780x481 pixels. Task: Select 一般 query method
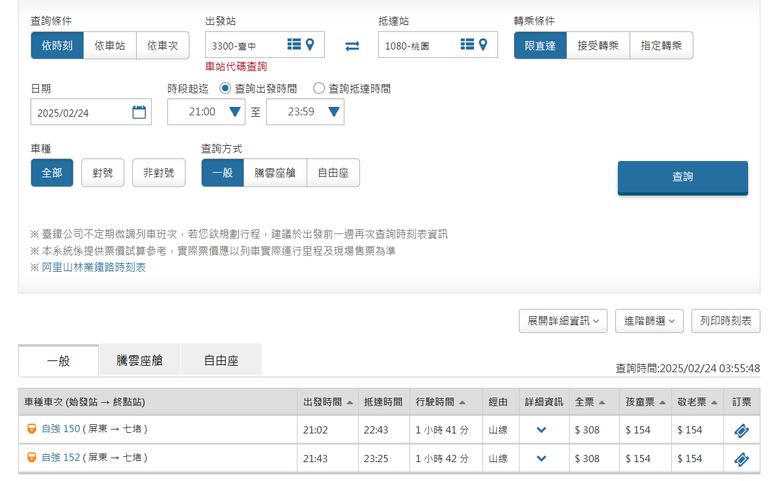(x=223, y=173)
